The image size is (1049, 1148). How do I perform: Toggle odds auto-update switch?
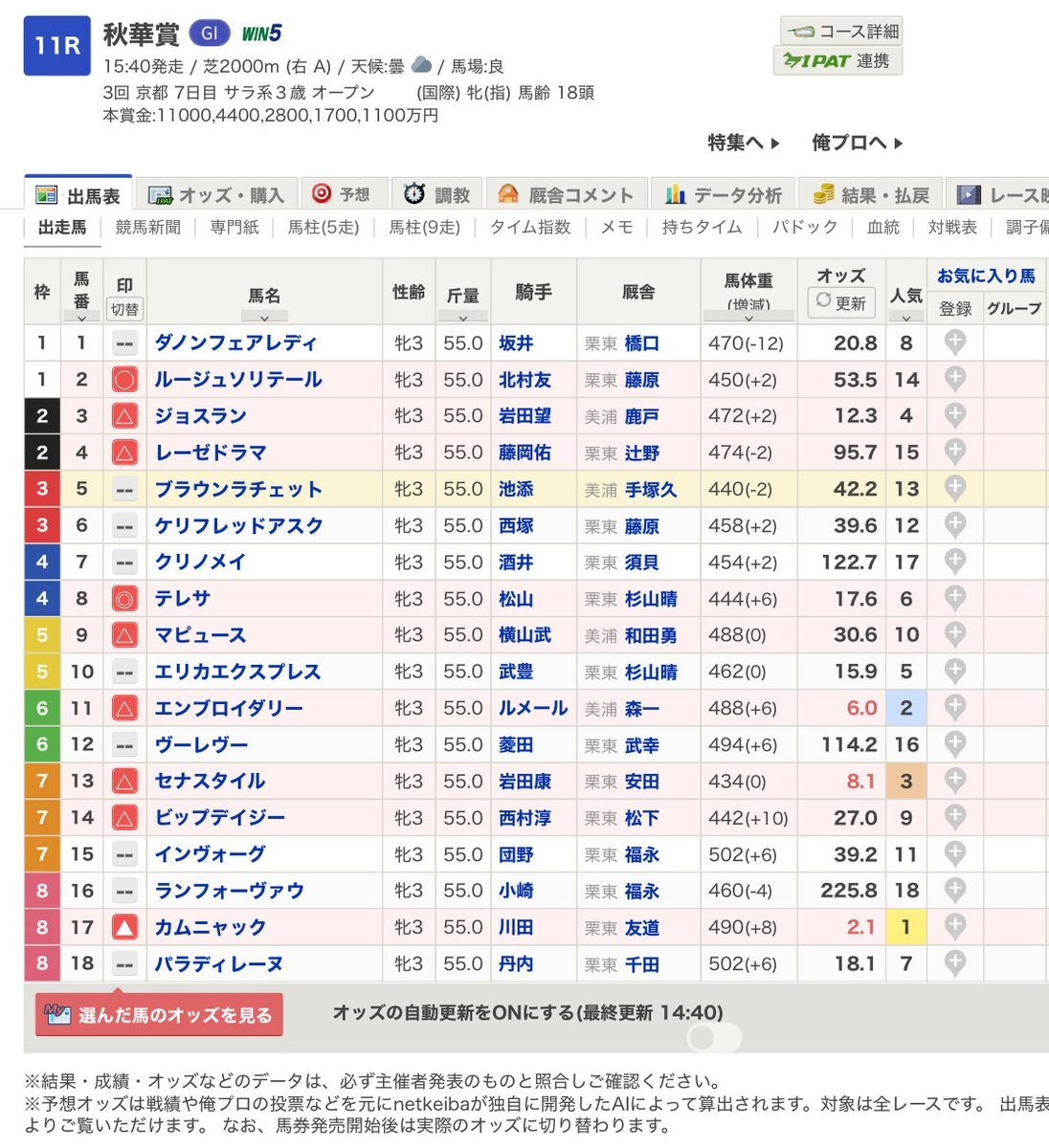(714, 1038)
